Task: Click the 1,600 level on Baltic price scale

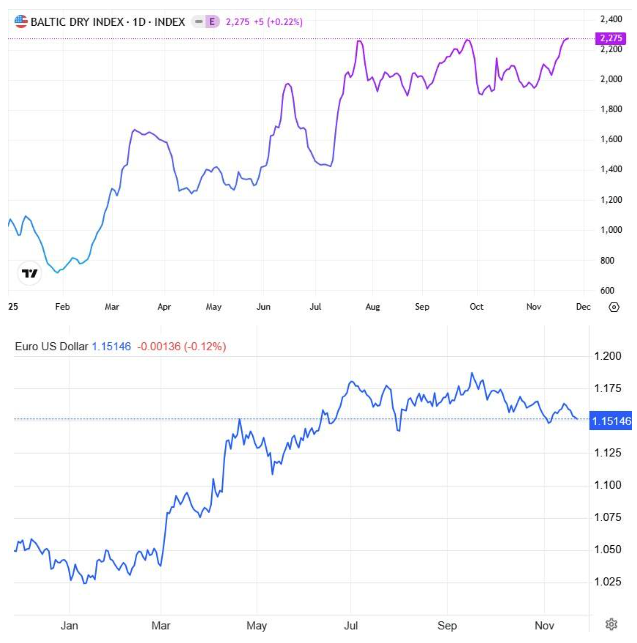Action: [610, 139]
